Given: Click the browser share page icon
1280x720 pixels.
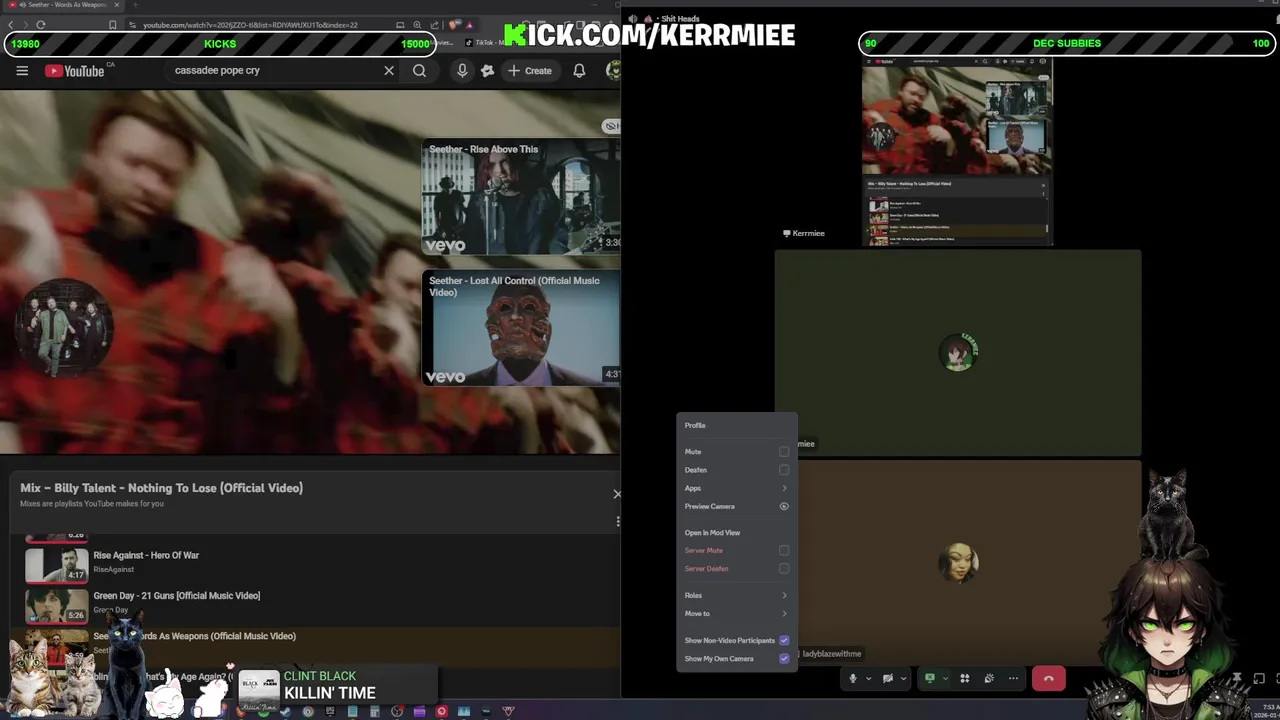Looking at the screenshot, I should pyautogui.click(x=434, y=24).
